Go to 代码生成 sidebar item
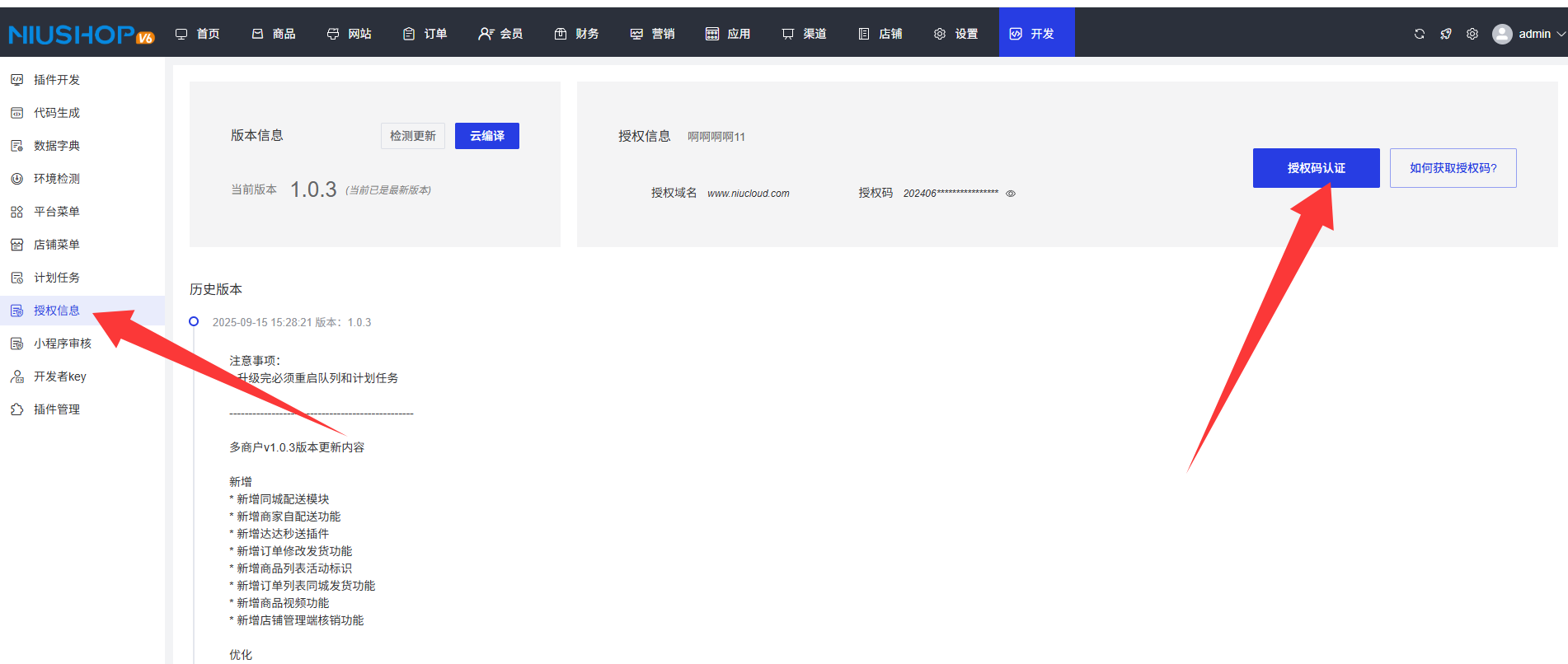 pyautogui.click(x=56, y=113)
